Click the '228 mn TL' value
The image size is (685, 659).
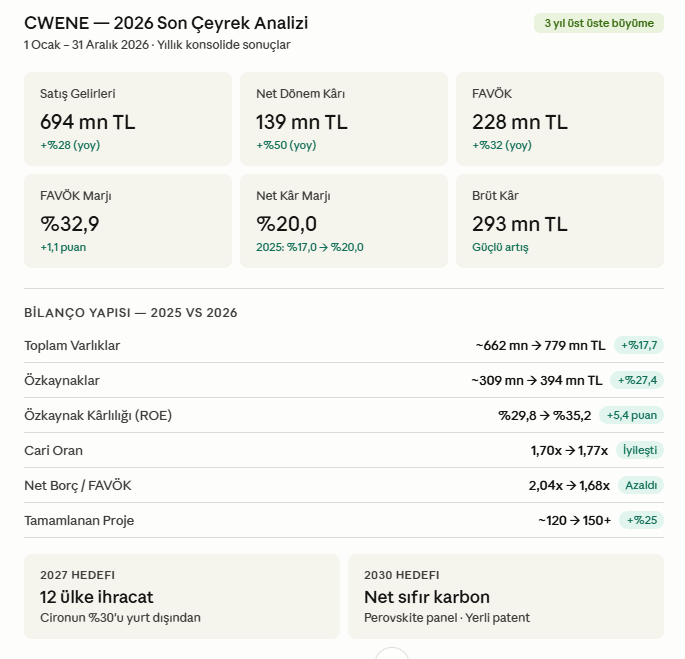coord(519,122)
